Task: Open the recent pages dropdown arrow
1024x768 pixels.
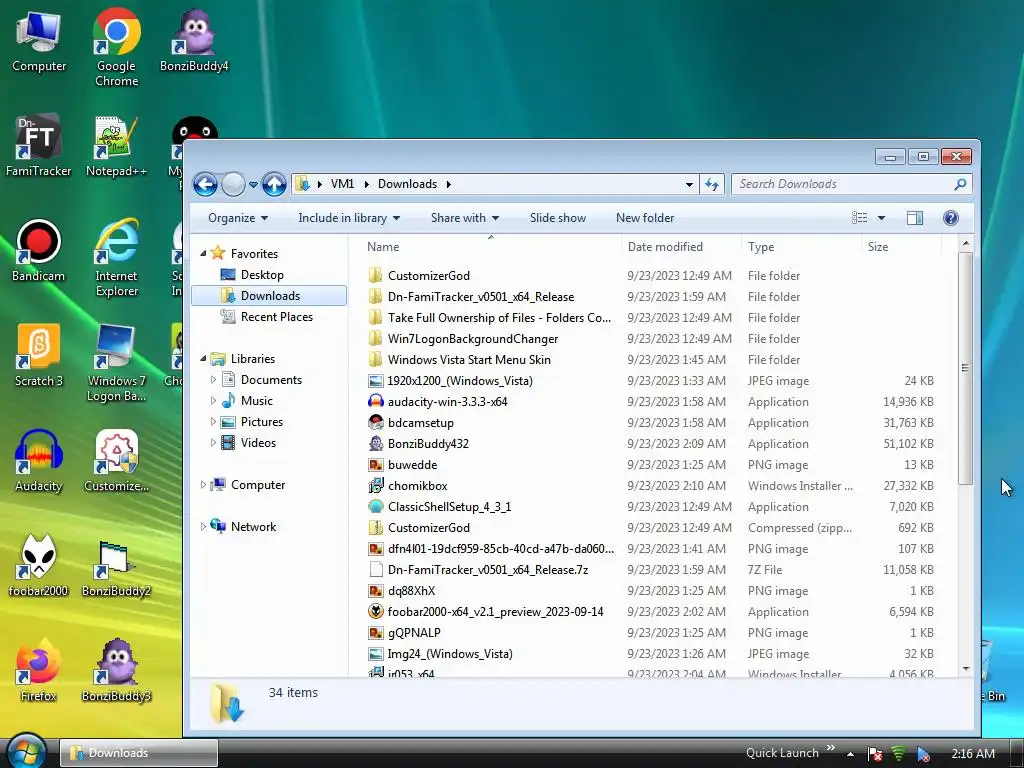Action: (x=253, y=185)
